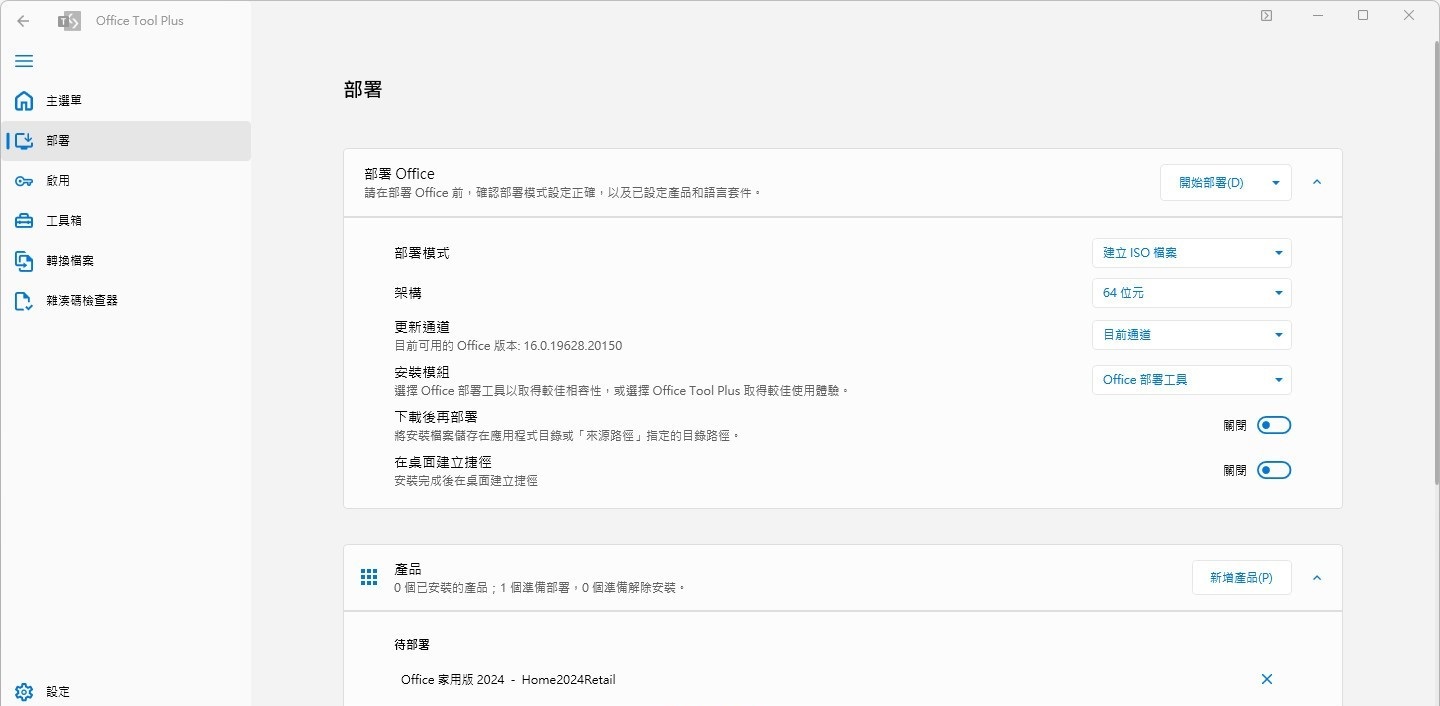This screenshot has width=1440, height=706.
Task: Click the key icon for 啟用
Action: [24, 181]
